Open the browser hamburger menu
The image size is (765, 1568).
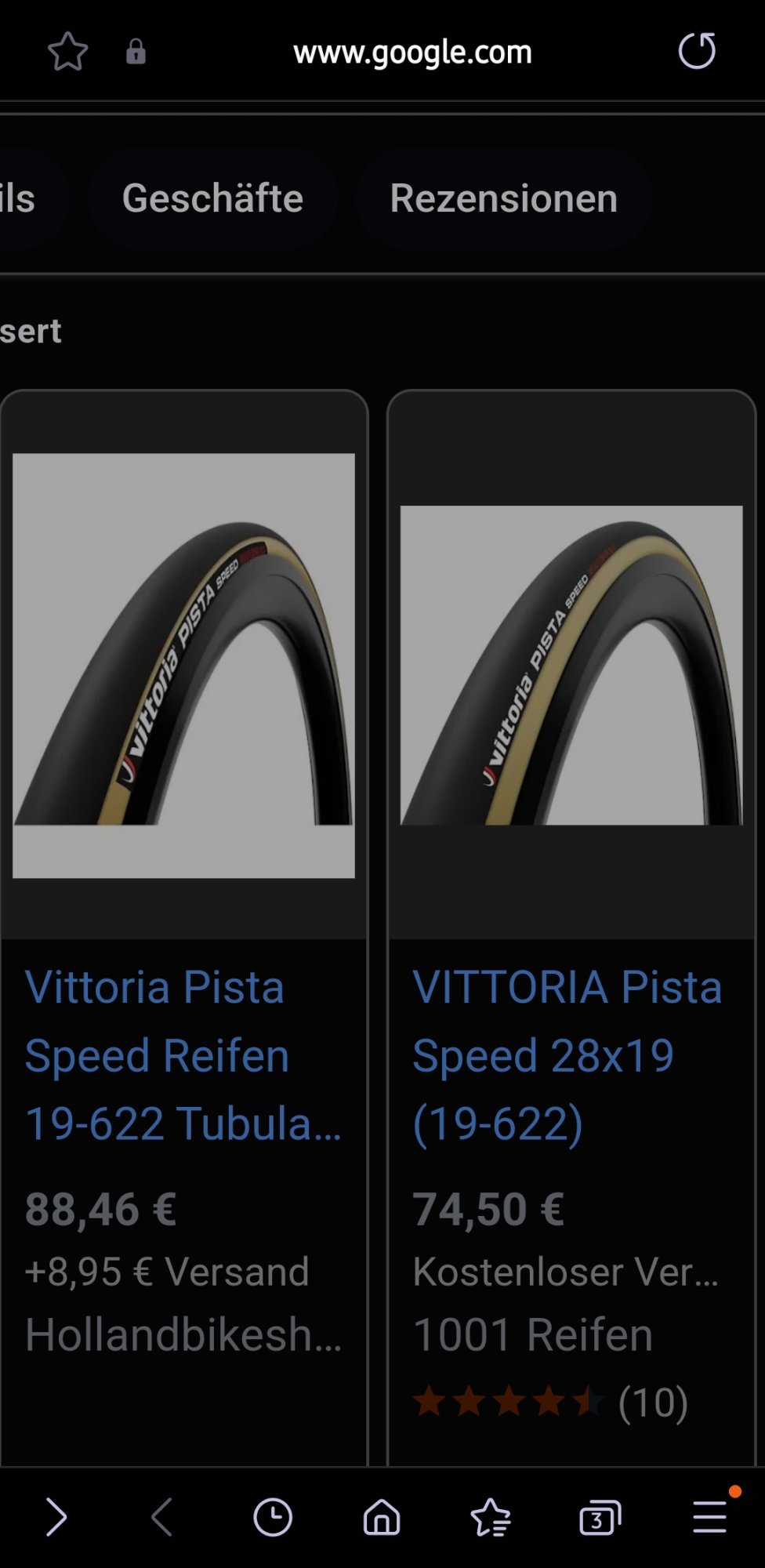pos(710,1517)
